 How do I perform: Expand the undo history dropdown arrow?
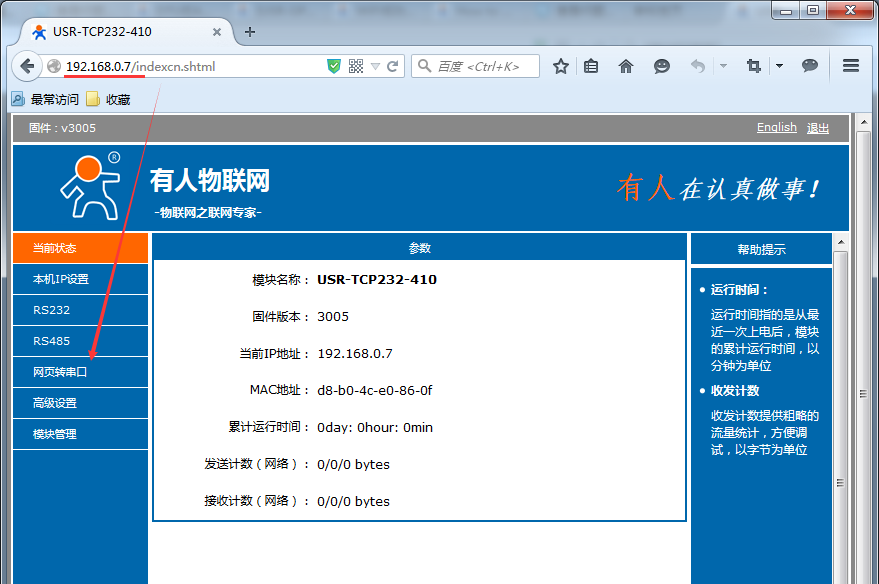tap(723, 67)
